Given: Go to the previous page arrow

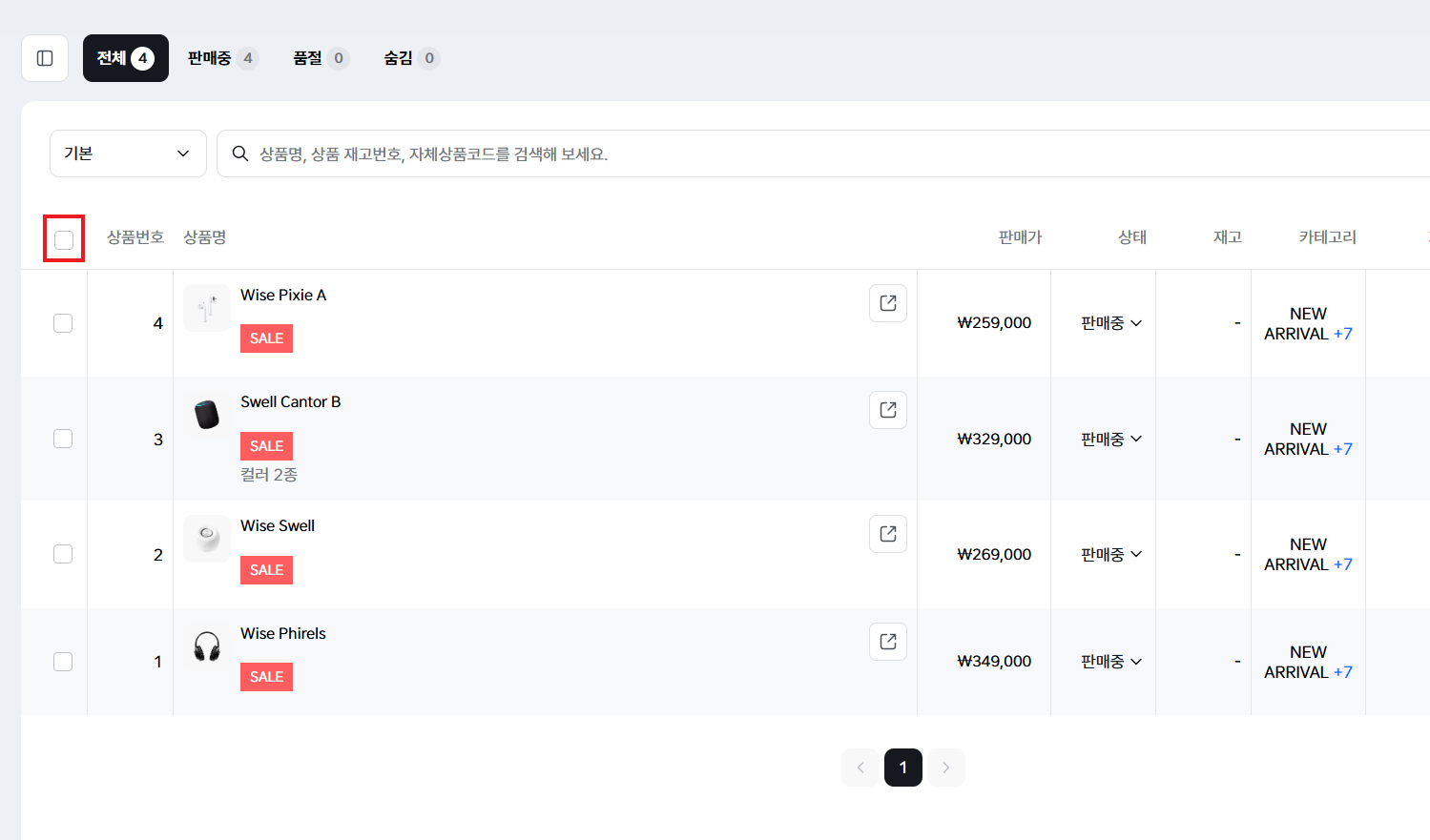Looking at the screenshot, I should [x=860, y=768].
